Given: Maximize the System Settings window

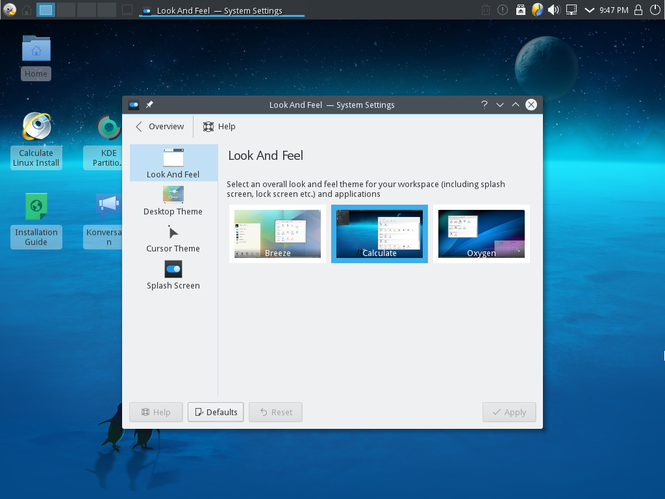Looking at the screenshot, I should (515, 105).
